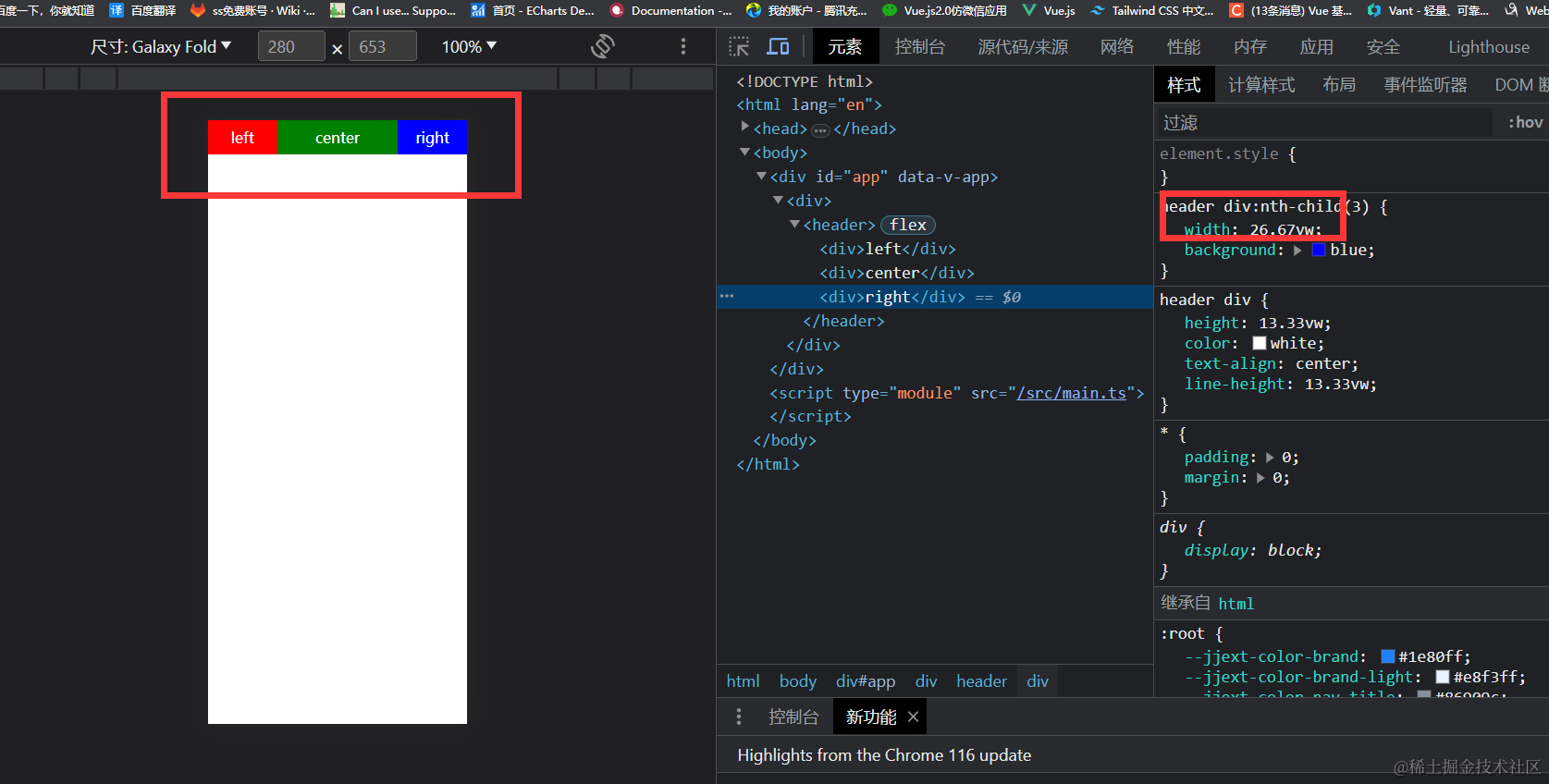Screen dimensions: 1549x784
Task: Open the 100% zoom dropdown
Action: 469,46
